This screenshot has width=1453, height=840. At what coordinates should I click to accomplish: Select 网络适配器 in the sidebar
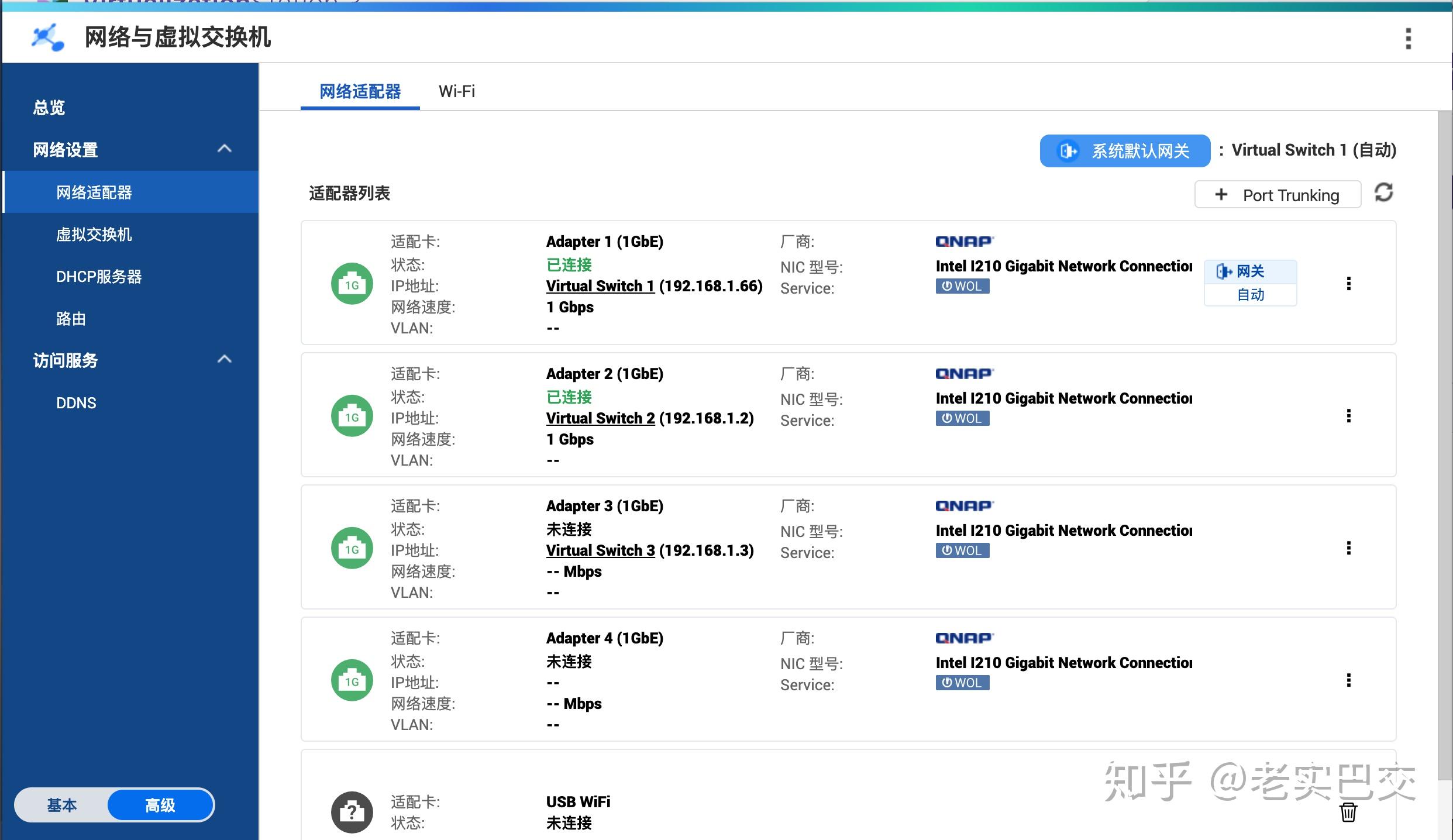coord(131,192)
